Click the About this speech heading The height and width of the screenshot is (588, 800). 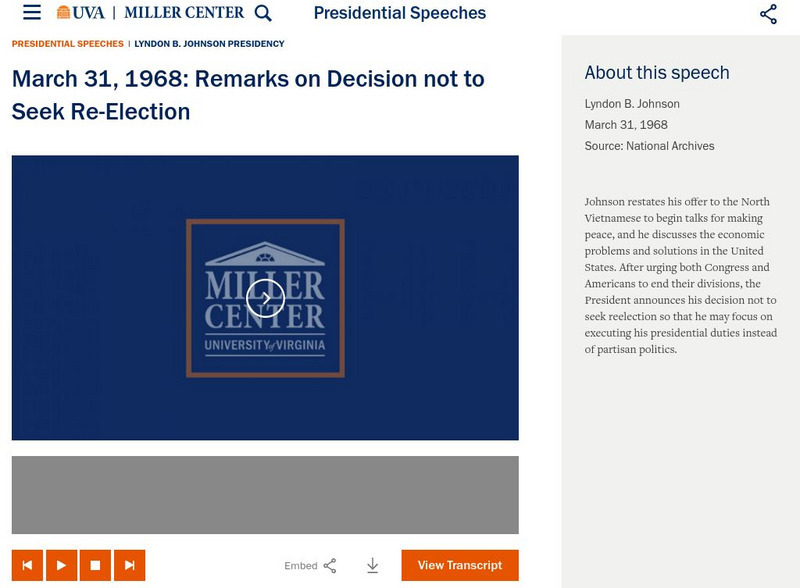(657, 72)
